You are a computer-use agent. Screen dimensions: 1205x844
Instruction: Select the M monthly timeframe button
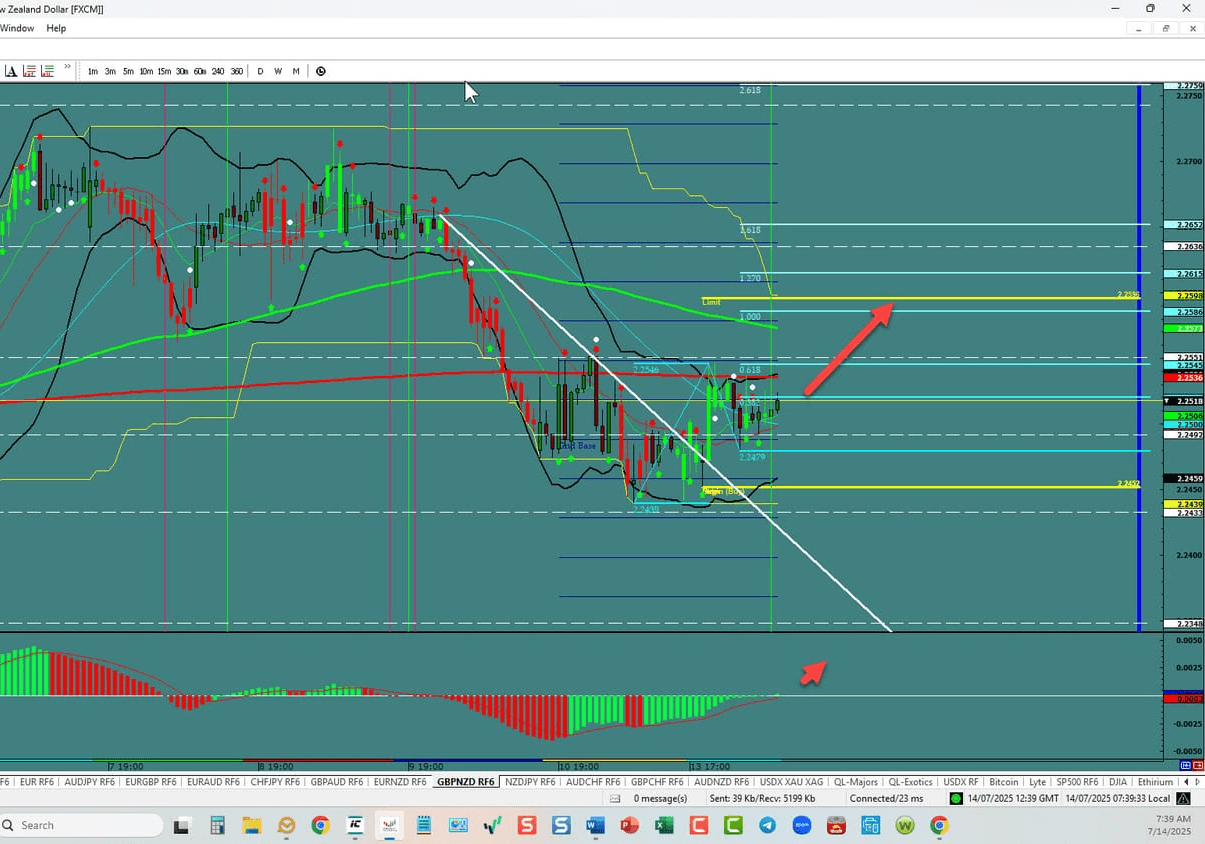(296, 71)
